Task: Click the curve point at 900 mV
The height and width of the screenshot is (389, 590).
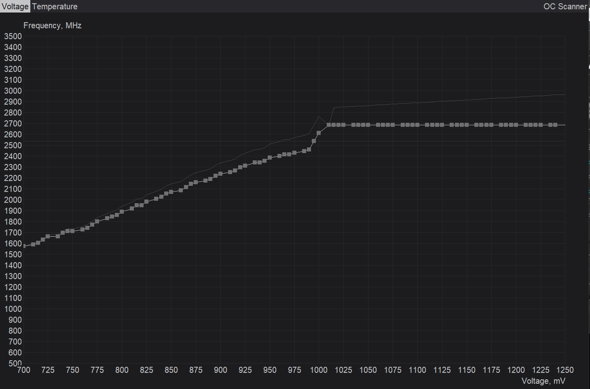Action: pyautogui.click(x=220, y=173)
